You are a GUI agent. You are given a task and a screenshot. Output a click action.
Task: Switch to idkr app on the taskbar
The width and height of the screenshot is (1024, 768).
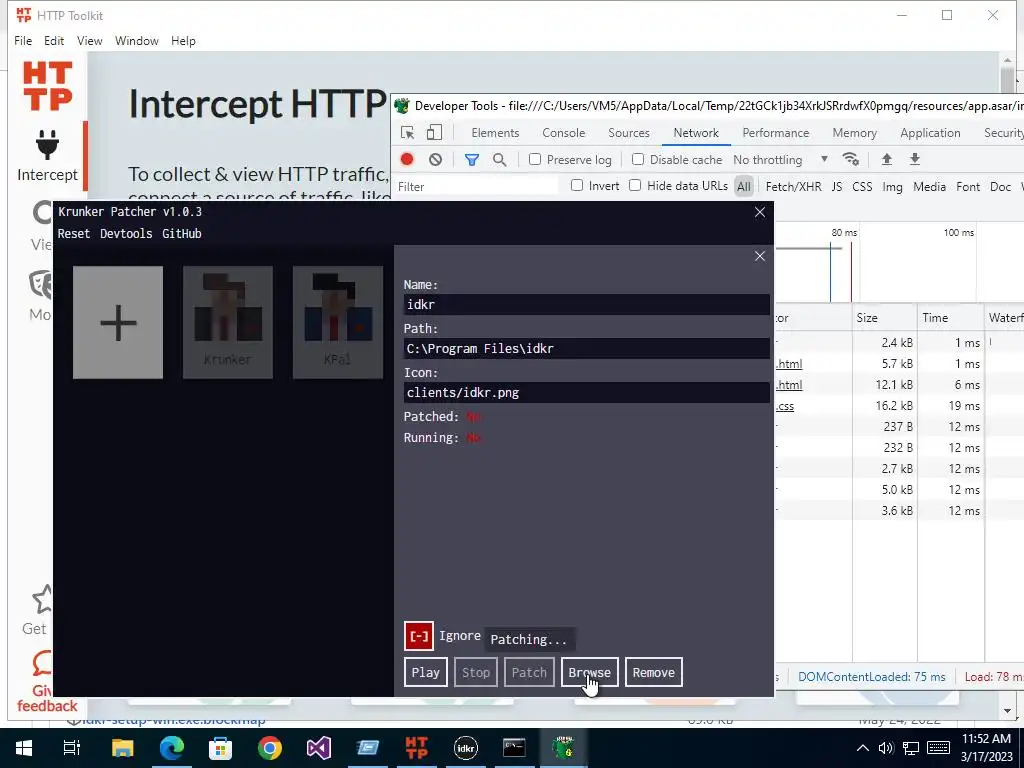click(466, 748)
